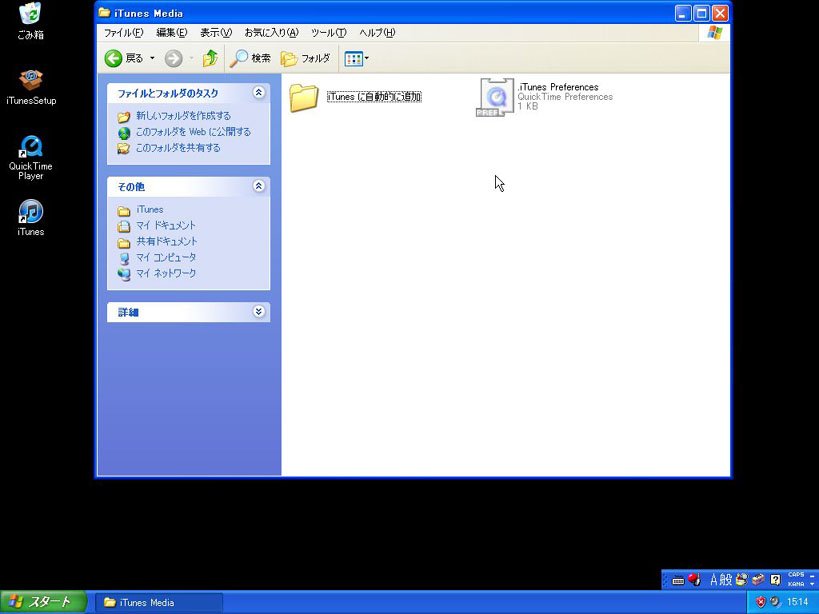Expand the 詳細 details panel
Viewport: 819px width, 614px height.
pyautogui.click(x=259, y=312)
